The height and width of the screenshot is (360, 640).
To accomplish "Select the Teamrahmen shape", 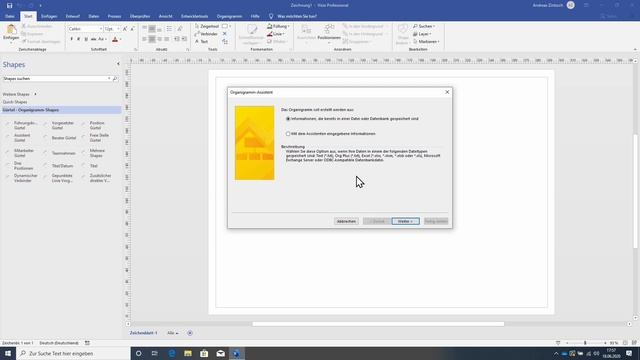I will [60, 153].
